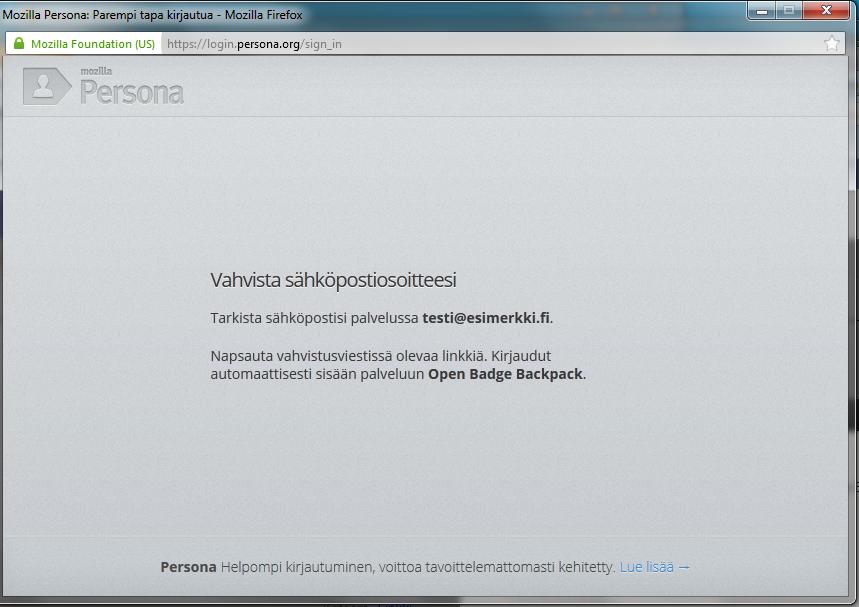
Task: Click the green padlock security icon
Action: [19, 43]
